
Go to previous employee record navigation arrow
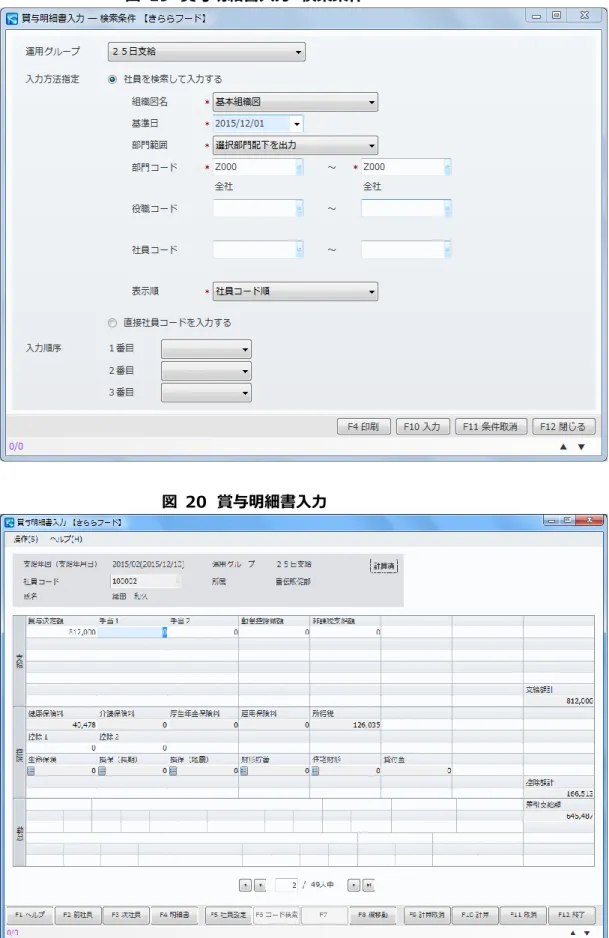(x=260, y=885)
